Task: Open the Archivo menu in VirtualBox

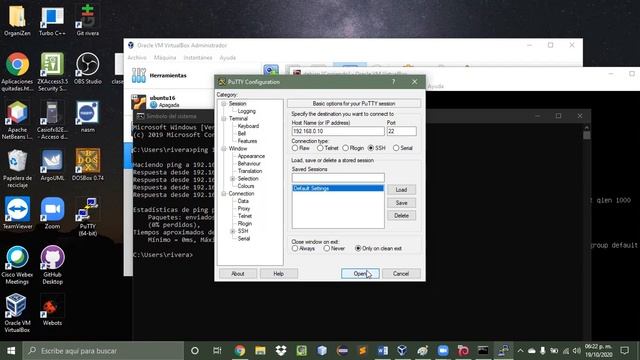Action: coord(137,58)
